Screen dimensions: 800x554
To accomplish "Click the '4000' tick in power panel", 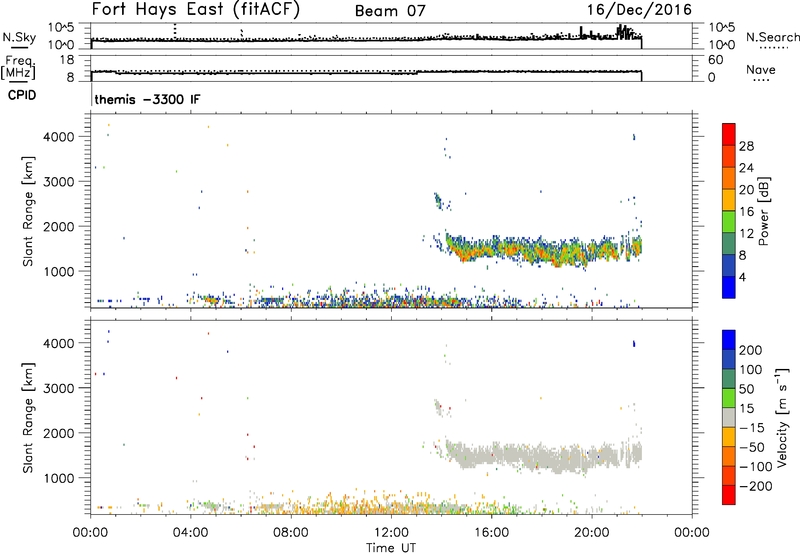I will [59, 137].
